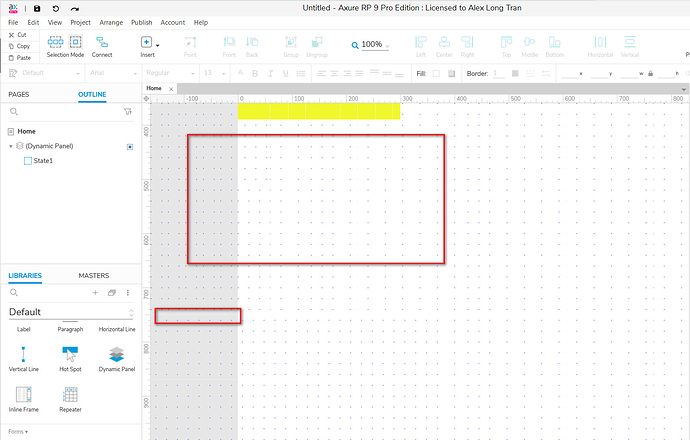Switch to the Masters tab
Image resolution: width=690 pixels, height=440 pixels.
(93, 274)
